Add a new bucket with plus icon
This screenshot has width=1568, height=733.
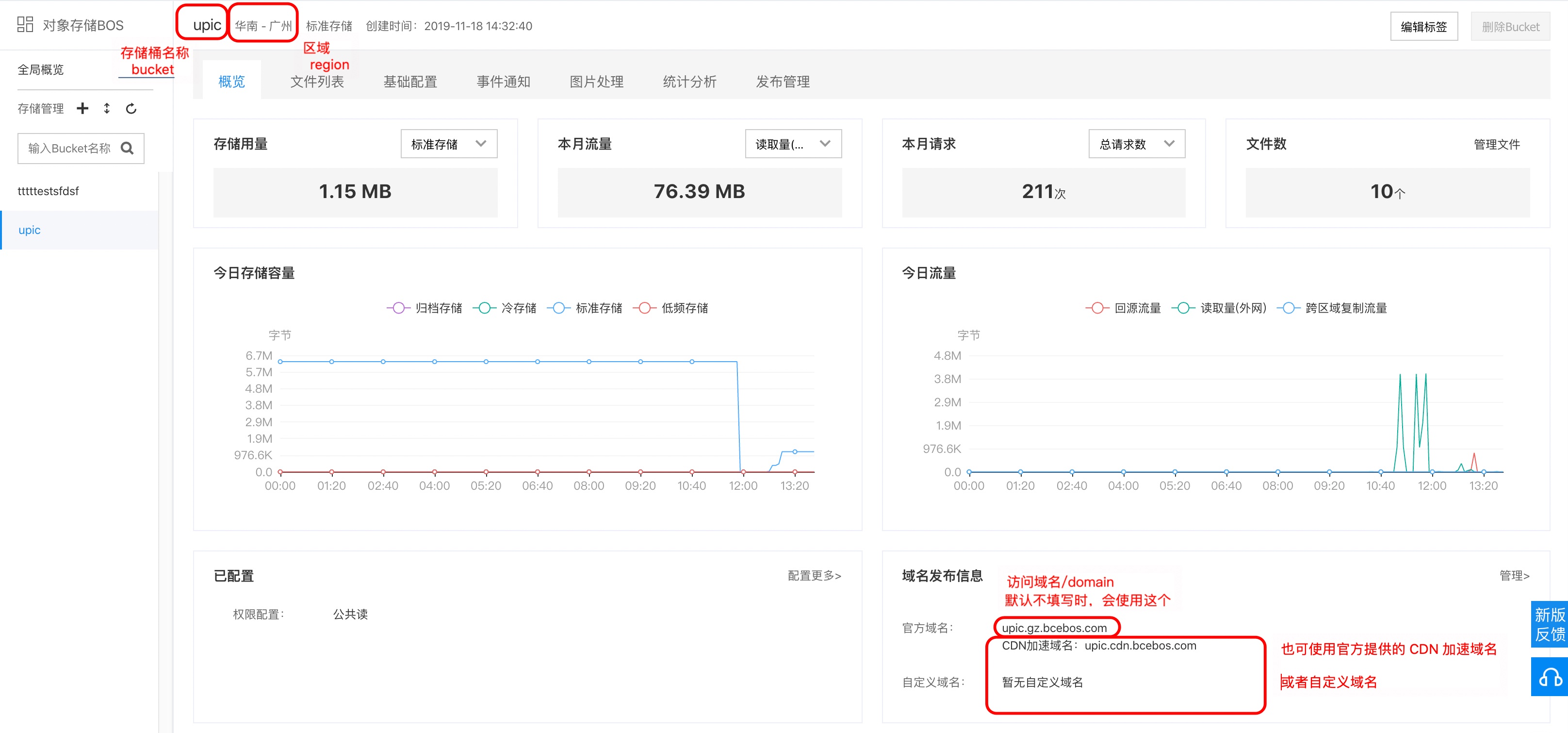point(82,108)
